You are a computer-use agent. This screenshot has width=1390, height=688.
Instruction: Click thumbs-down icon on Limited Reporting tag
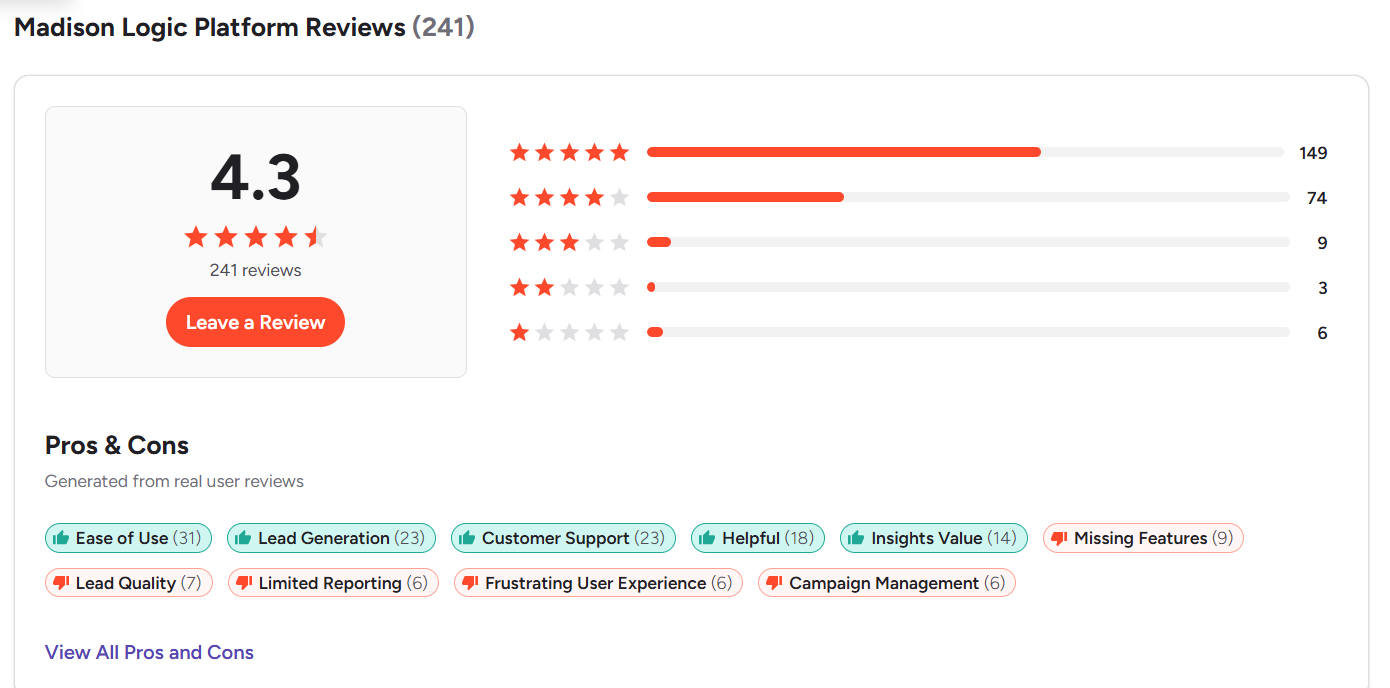click(245, 583)
